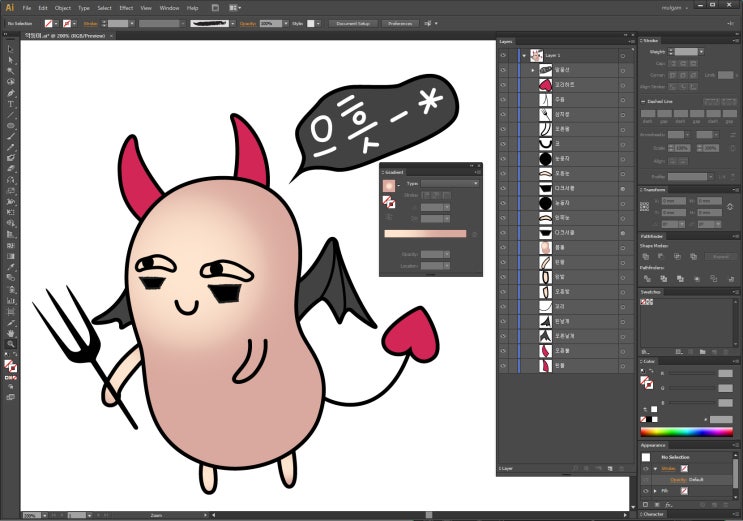Collapse the Layer 1 disclosure triangle
Screen dimensions: 743x521
tap(524, 55)
